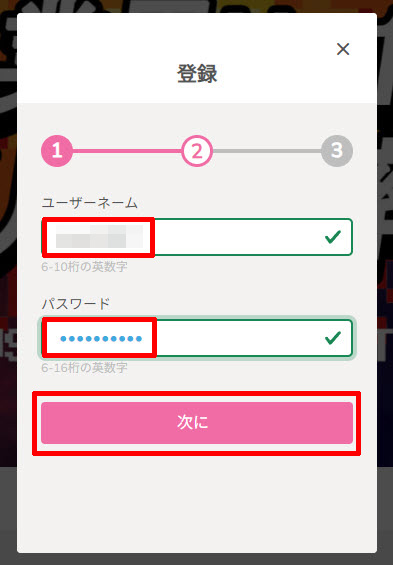Click the masked password dots
Viewport: 393px width, 565px height.
click(x=101, y=339)
